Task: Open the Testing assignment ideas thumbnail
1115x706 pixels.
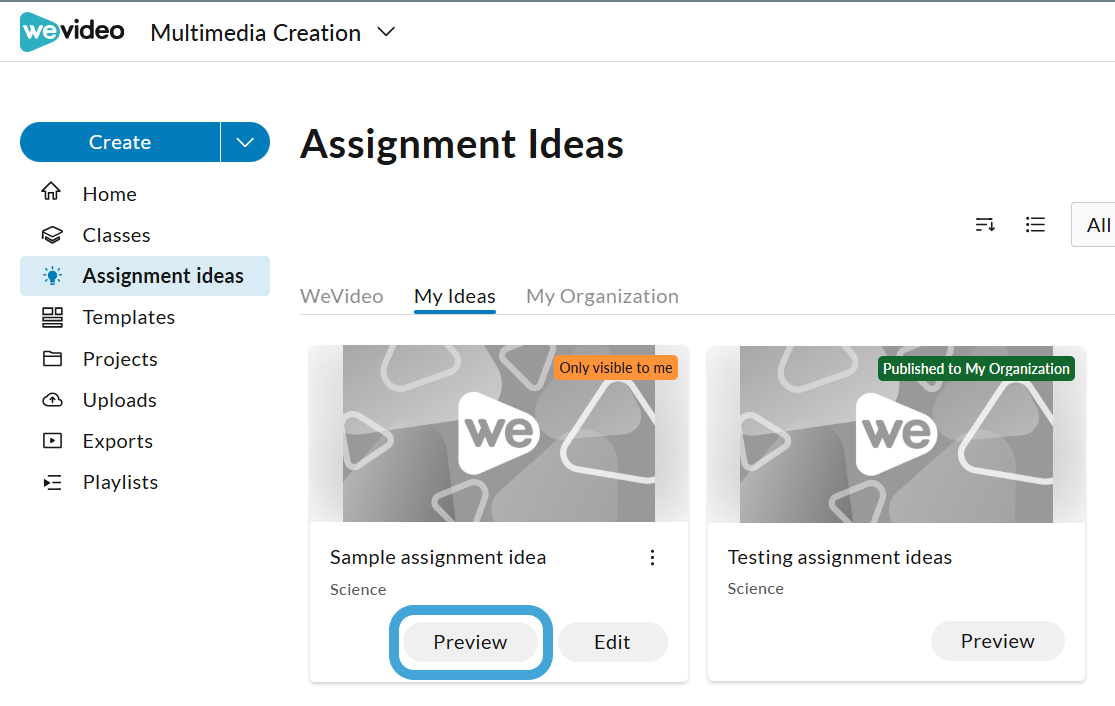Action: point(896,434)
